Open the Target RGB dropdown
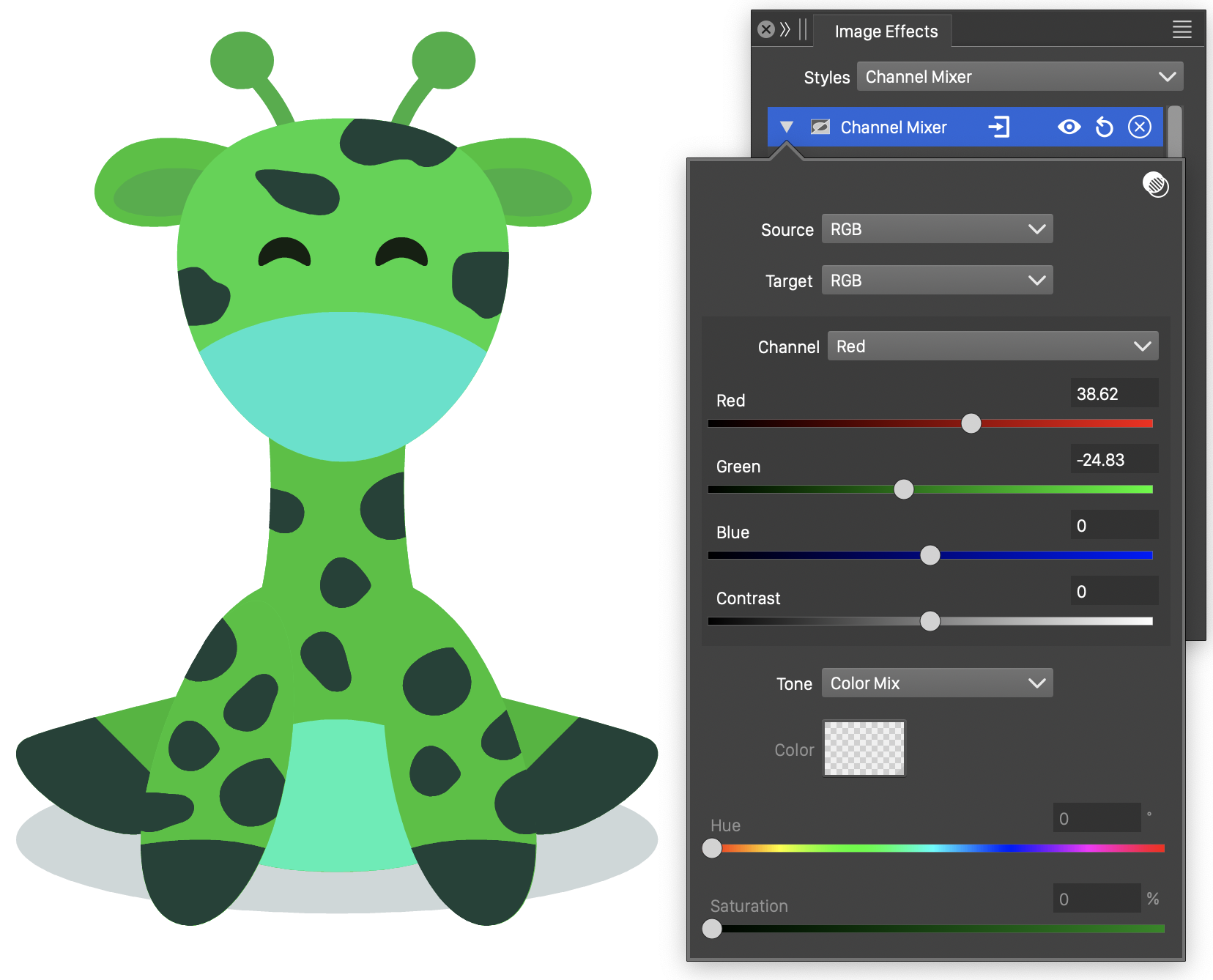 [x=937, y=281]
